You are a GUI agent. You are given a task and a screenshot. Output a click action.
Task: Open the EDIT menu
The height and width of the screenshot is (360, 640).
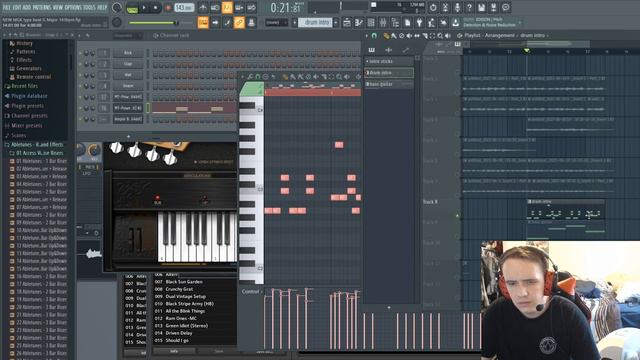point(17,7)
